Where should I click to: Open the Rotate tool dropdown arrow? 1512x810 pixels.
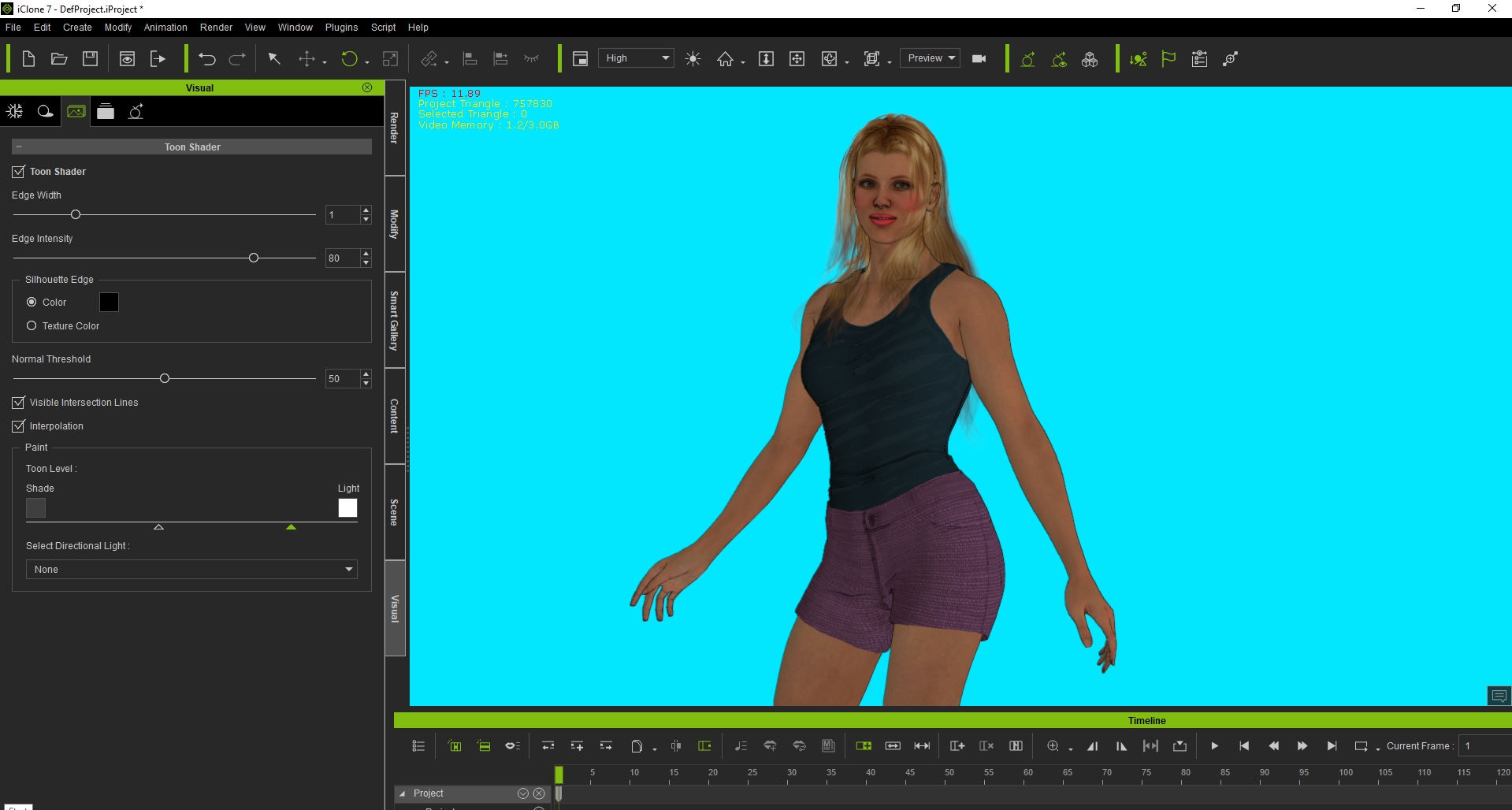point(367,62)
